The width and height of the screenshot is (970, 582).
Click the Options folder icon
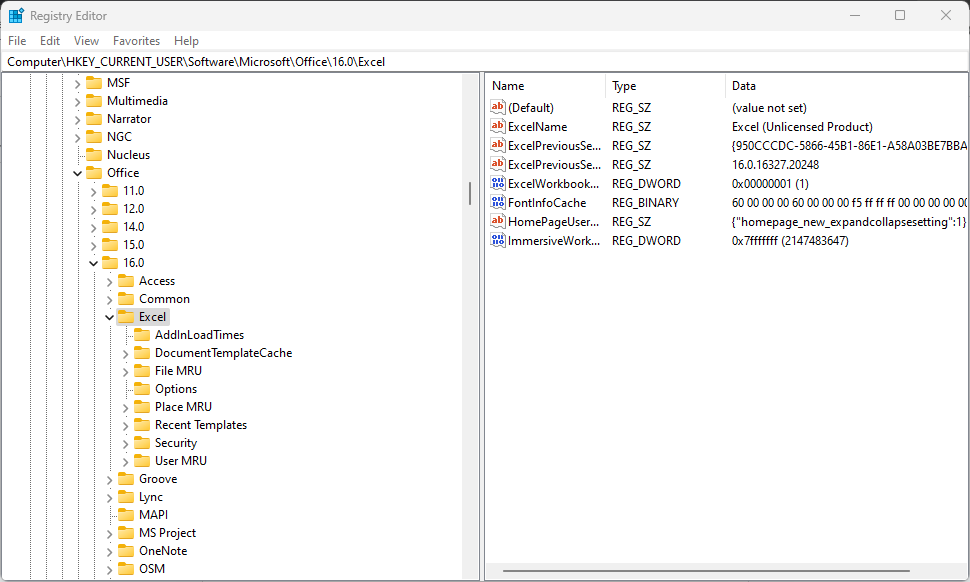point(142,389)
